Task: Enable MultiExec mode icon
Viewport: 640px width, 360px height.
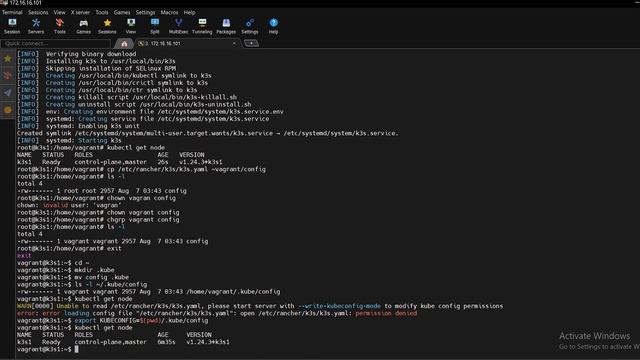Action: [x=178, y=26]
